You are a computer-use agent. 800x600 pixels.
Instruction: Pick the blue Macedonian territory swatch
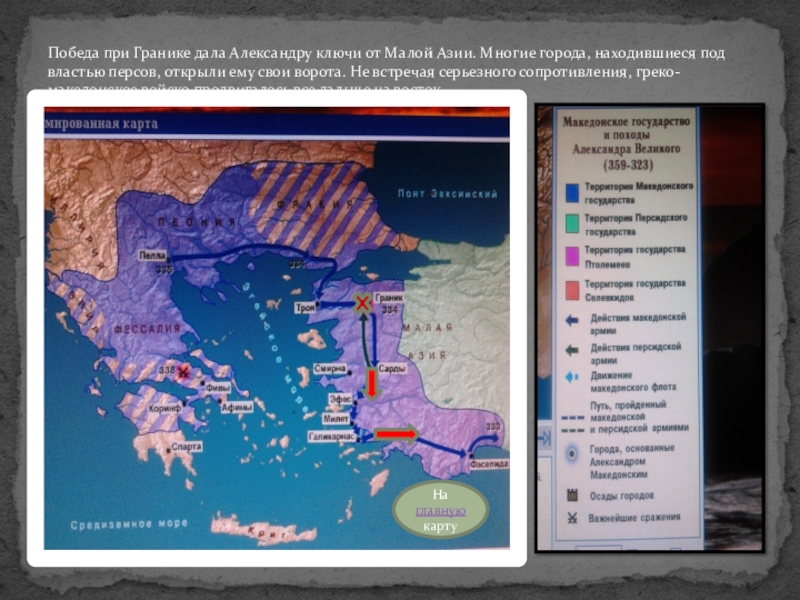pos(572,193)
